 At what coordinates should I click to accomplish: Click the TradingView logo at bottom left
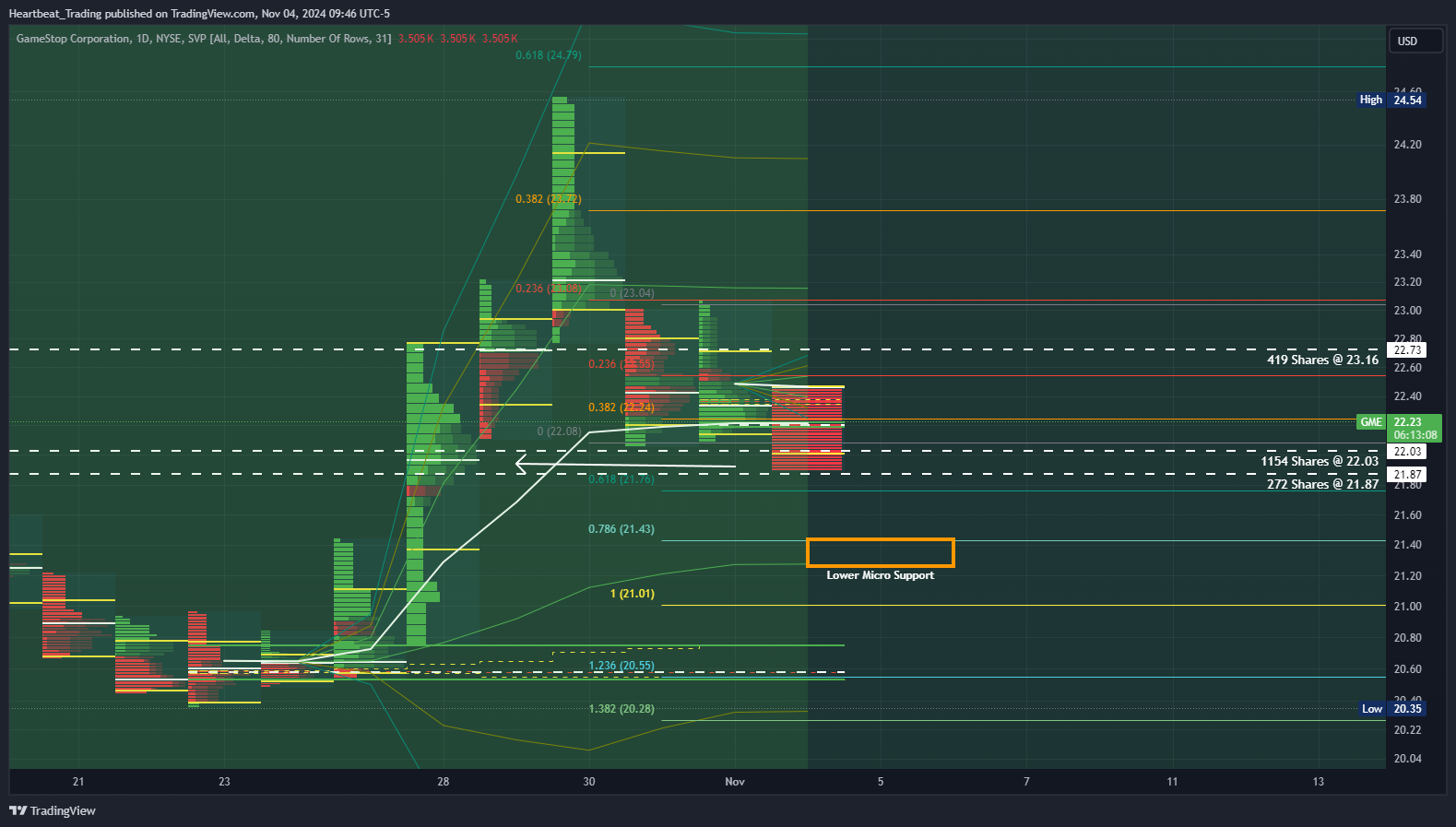pyautogui.click(x=53, y=810)
